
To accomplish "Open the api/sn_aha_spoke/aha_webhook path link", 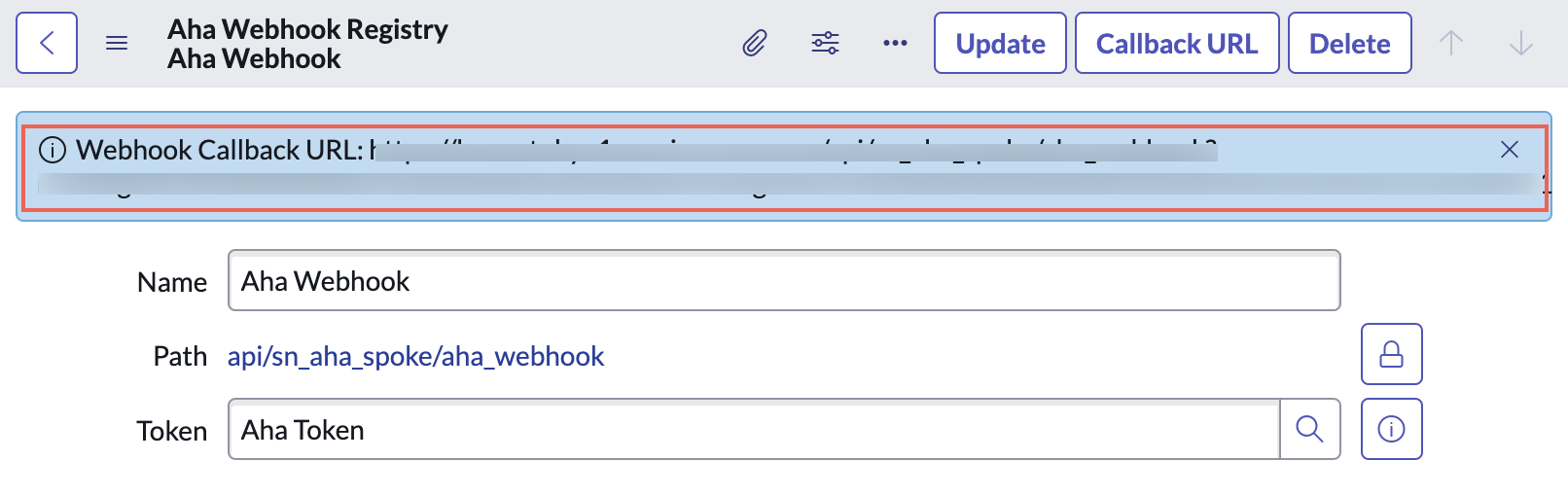I will (x=415, y=356).
